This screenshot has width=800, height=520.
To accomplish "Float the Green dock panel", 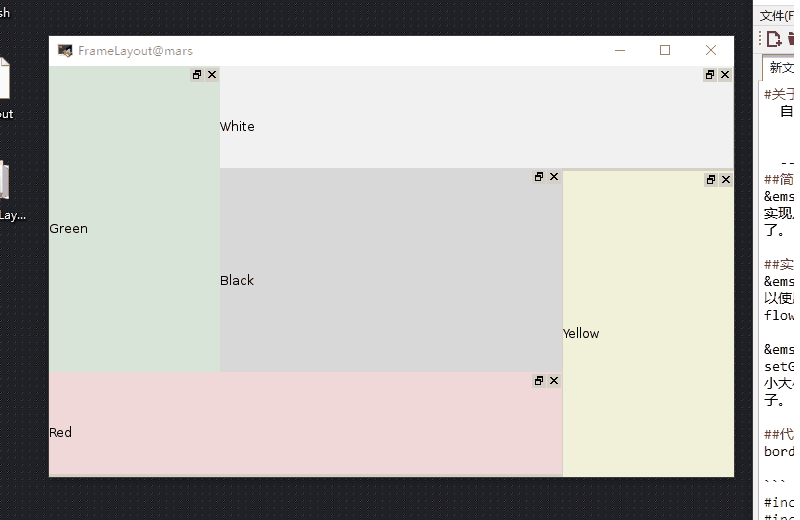I will pyautogui.click(x=197, y=75).
